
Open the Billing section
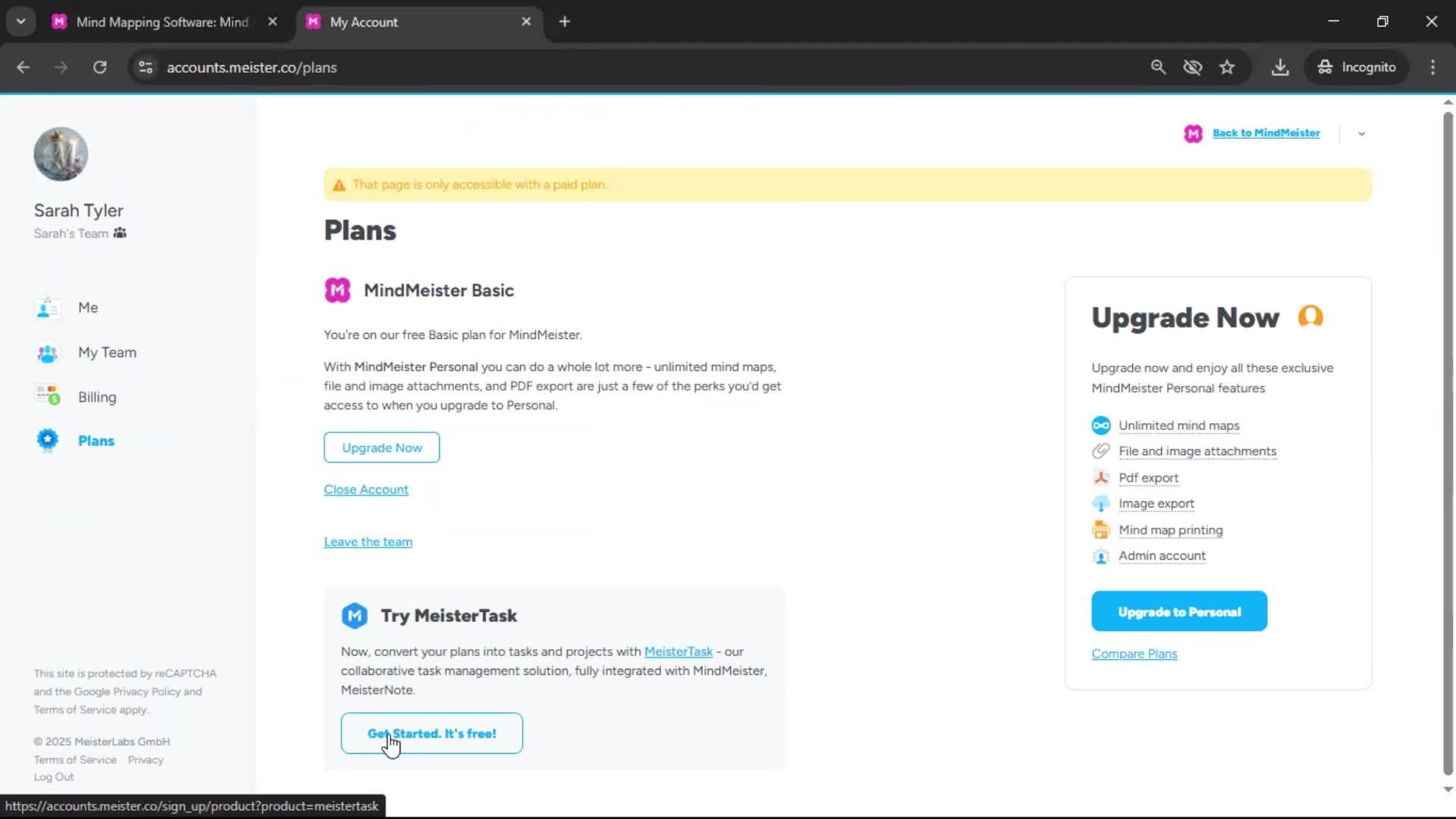(97, 397)
